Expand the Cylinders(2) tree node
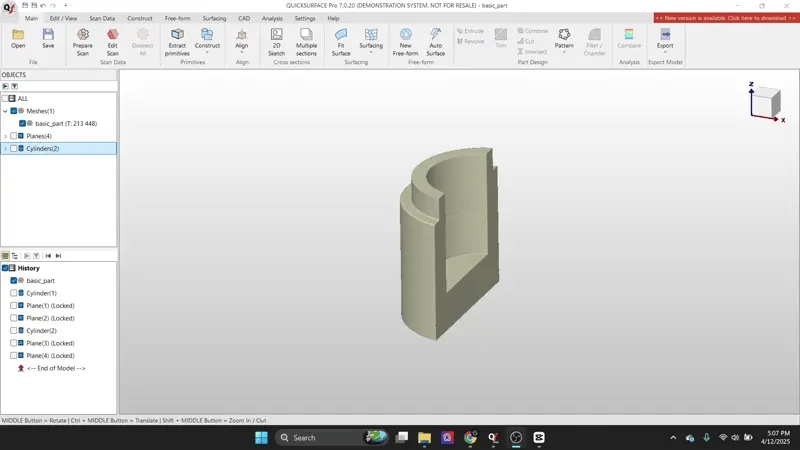Image resolution: width=800 pixels, height=450 pixels. (x=5, y=149)
